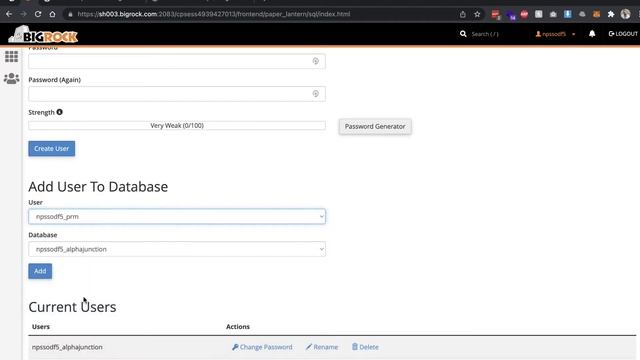This screenshot has height=360, width=640.
Task: Click the browser back arrow
Action: click(x=9, y=14)
